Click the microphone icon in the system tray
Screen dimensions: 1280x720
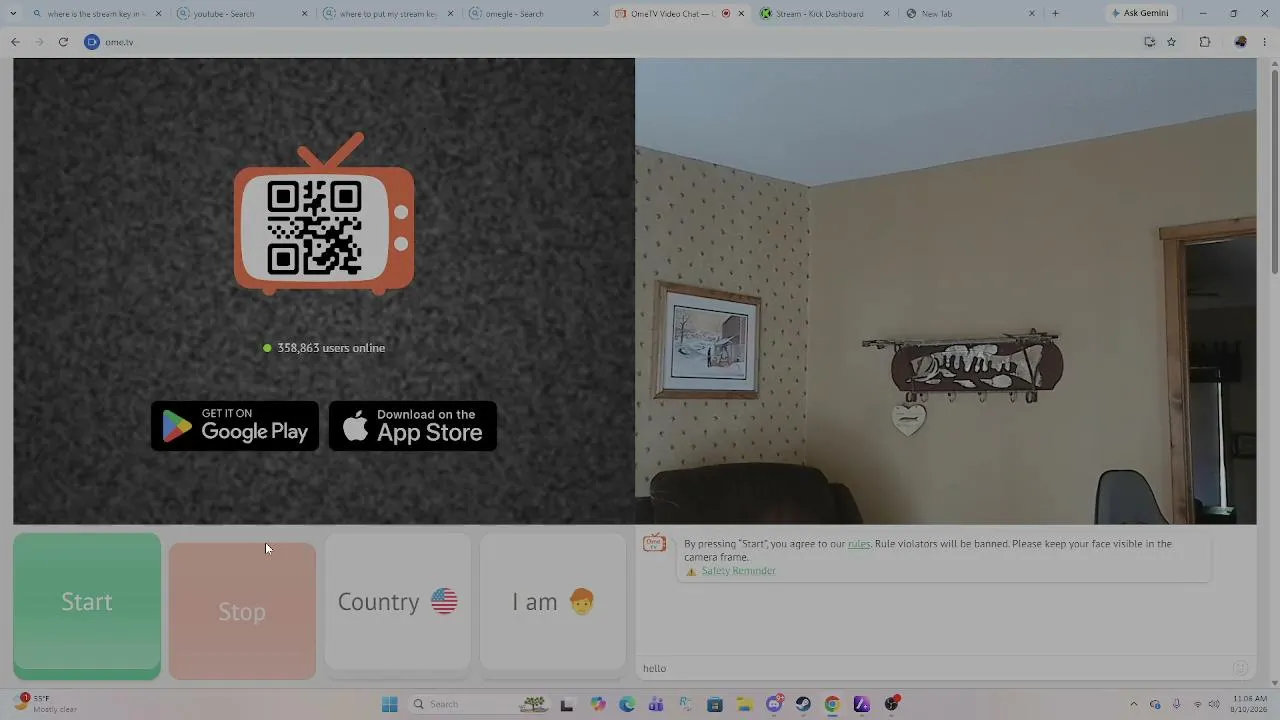pos(1176,704)
